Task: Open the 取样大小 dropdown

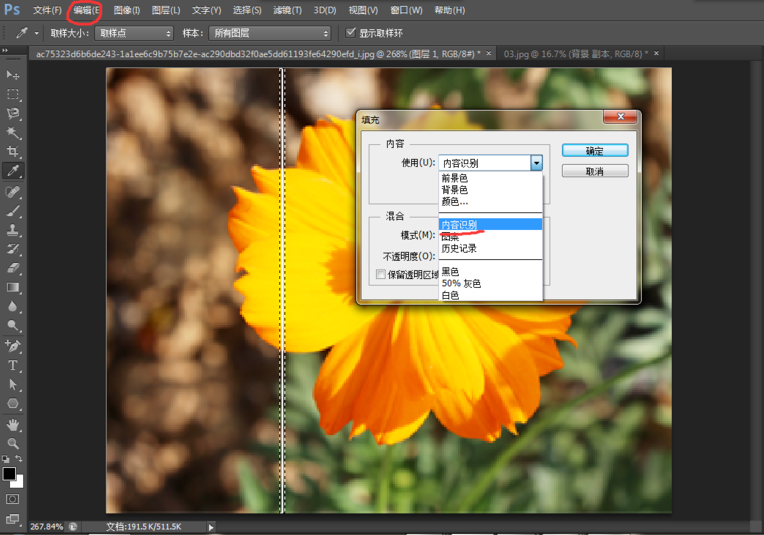Action: coord(134,33)
